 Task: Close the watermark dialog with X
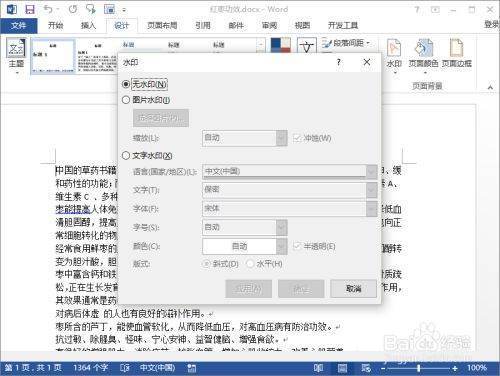[367, 62]
